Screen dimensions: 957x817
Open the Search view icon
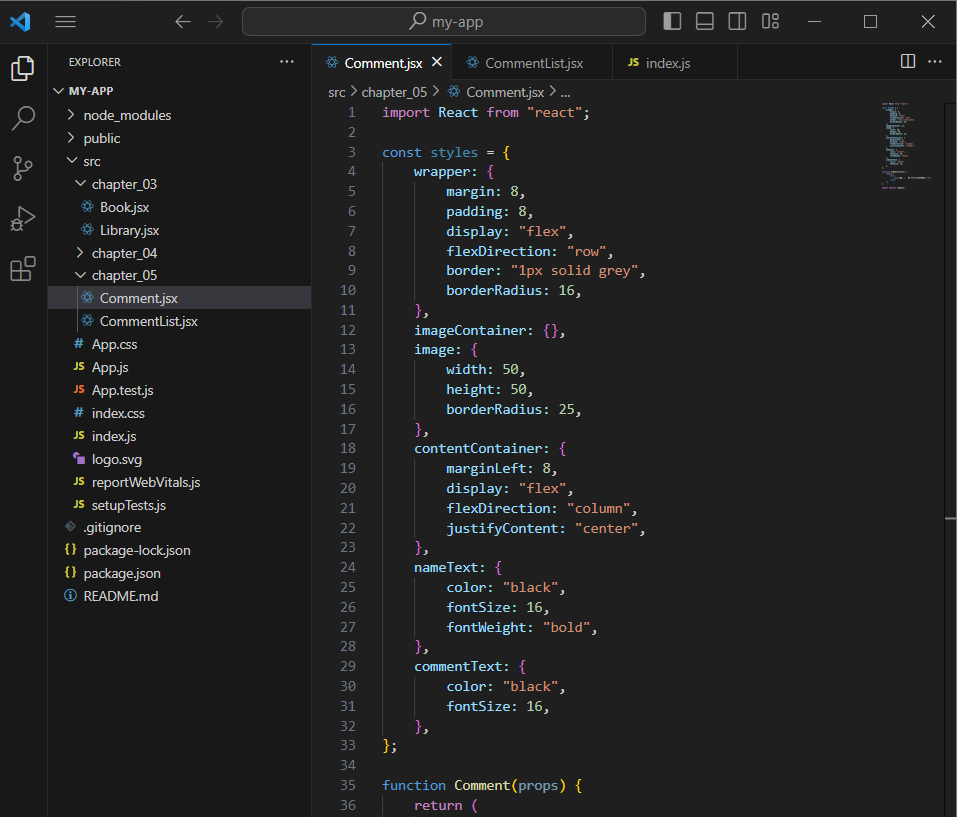coord(22,119)
